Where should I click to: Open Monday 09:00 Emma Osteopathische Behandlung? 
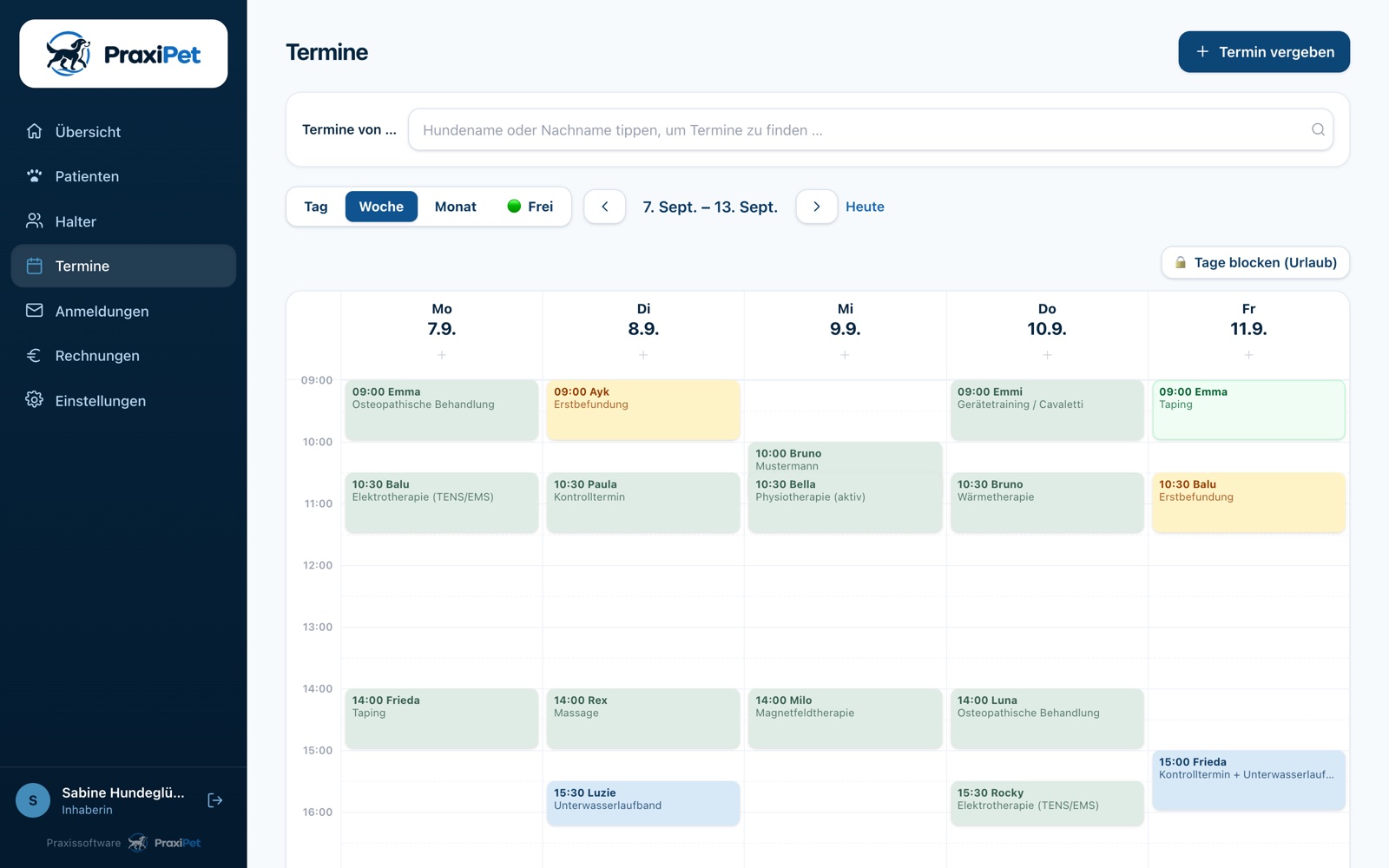click(x=442, y=410)
